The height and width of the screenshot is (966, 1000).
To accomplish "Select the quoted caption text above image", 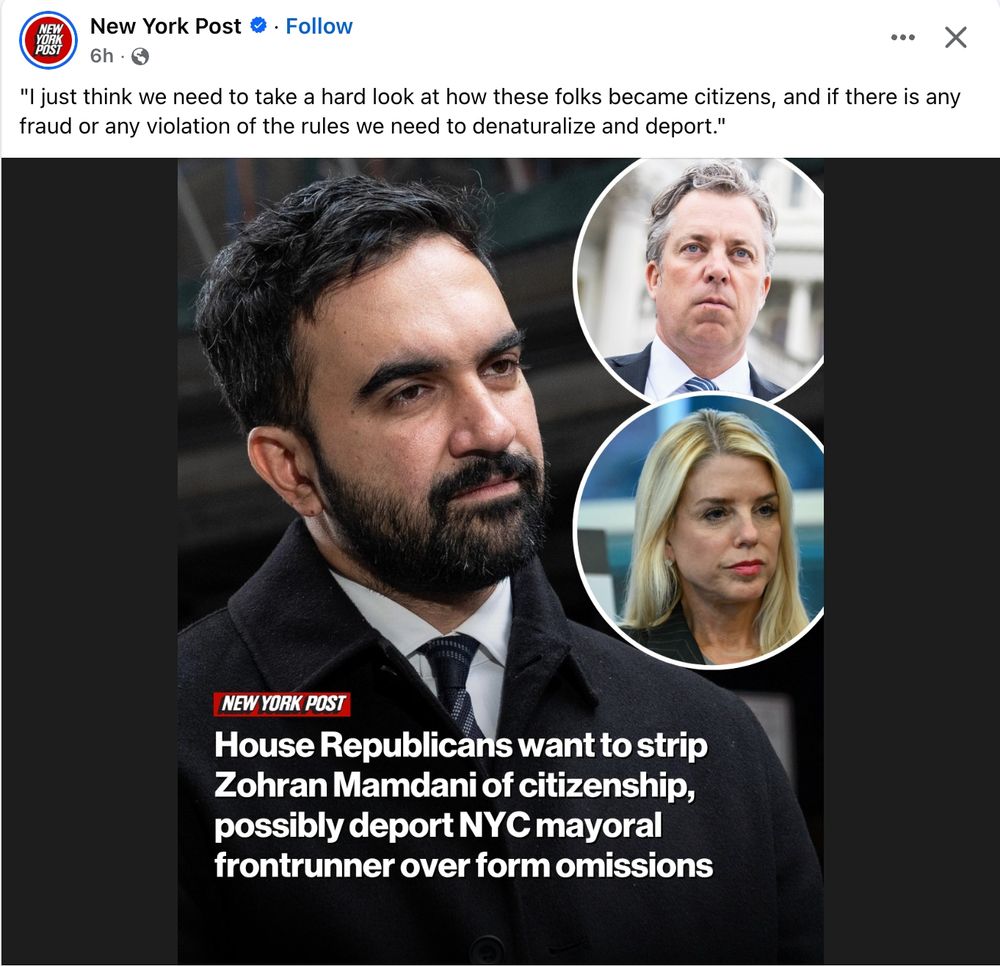I will pos(490,112).
